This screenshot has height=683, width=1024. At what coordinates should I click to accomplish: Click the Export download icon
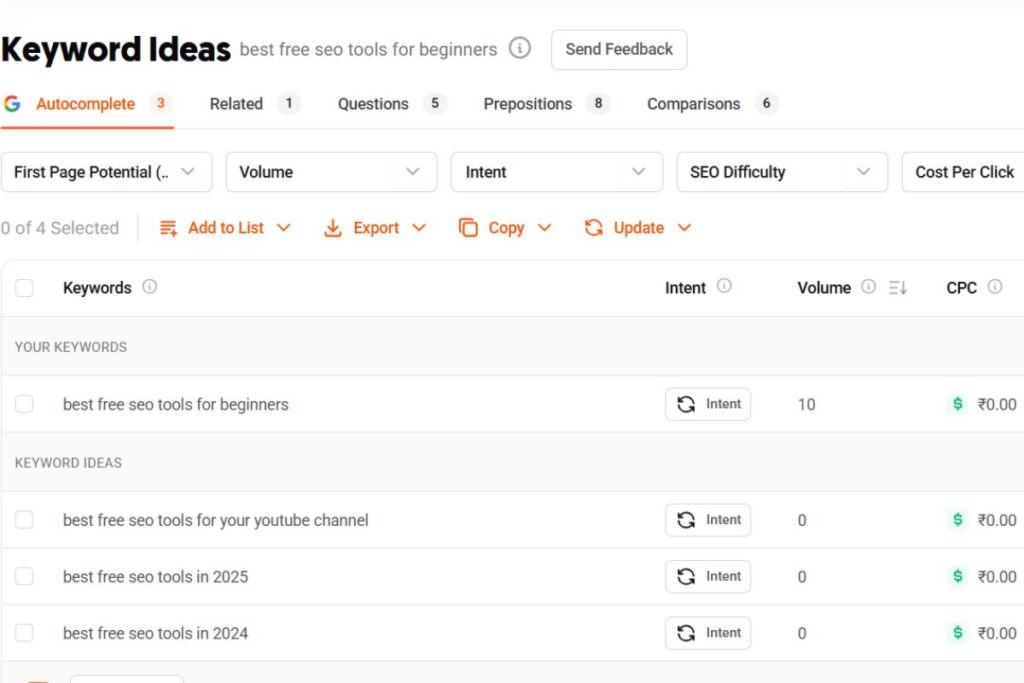(x=333, y=227)
